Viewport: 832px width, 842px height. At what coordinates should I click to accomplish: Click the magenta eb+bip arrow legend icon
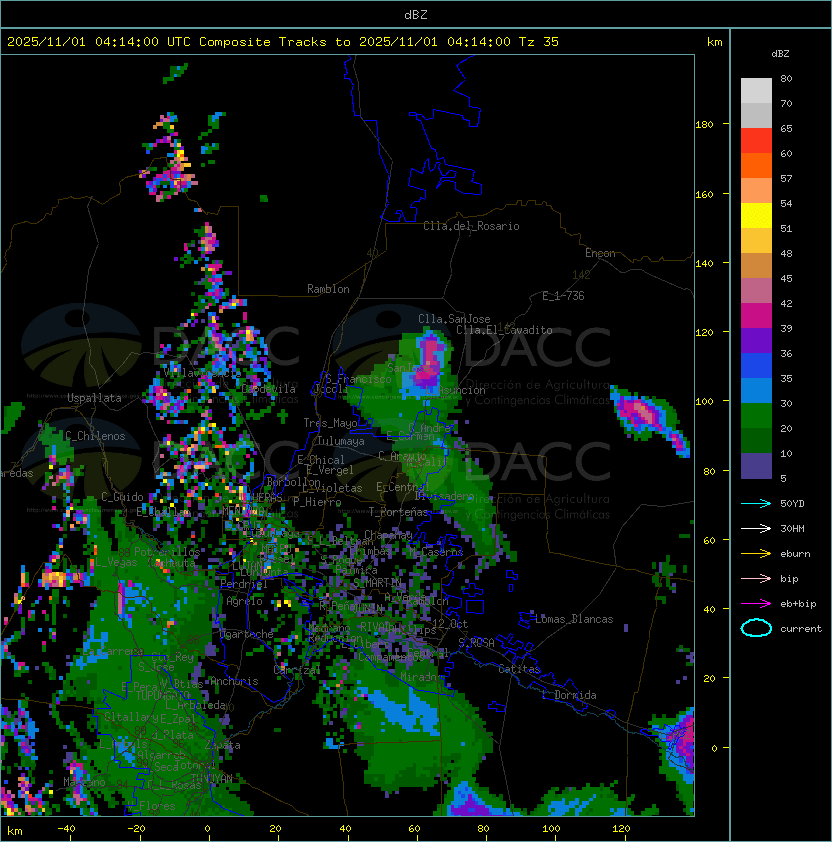(756, 604)
